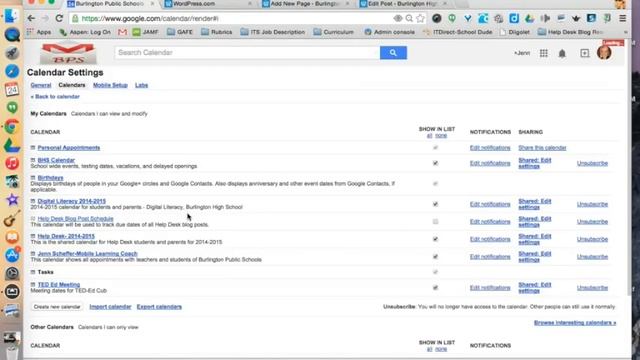Open Launchpad rocket icon in dock

coord(12,53)
